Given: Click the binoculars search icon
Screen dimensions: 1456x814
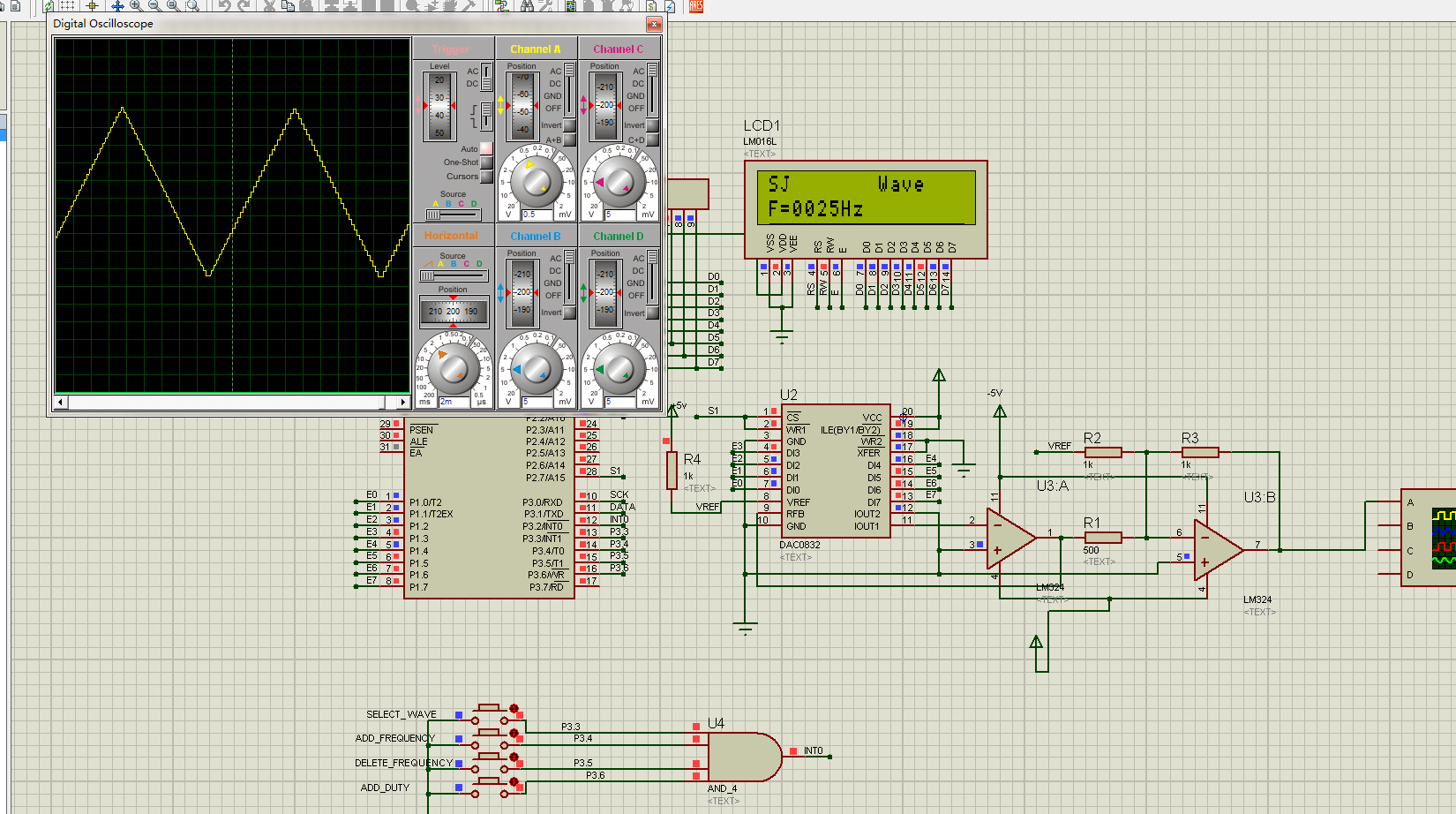Looking at the screenshot, I should click(x=527, y=5).
